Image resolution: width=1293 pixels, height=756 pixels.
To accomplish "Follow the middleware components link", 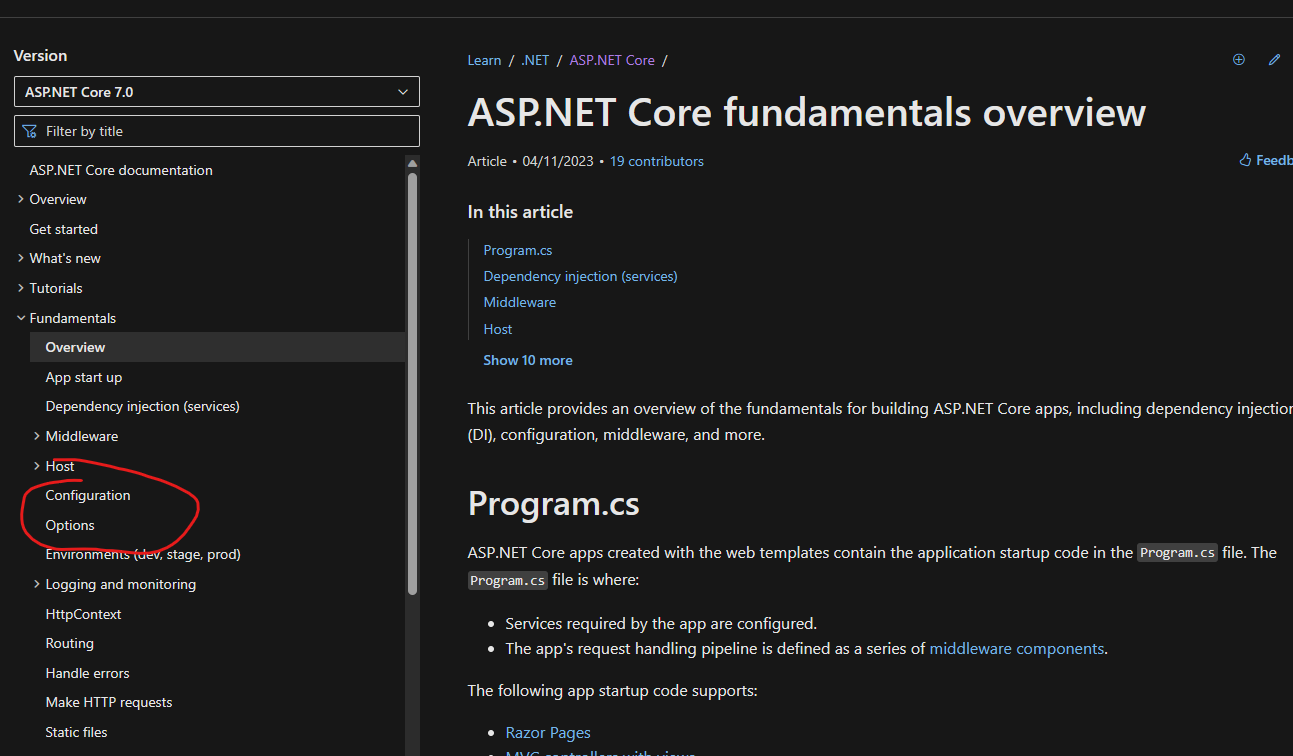I will 1017,648.
